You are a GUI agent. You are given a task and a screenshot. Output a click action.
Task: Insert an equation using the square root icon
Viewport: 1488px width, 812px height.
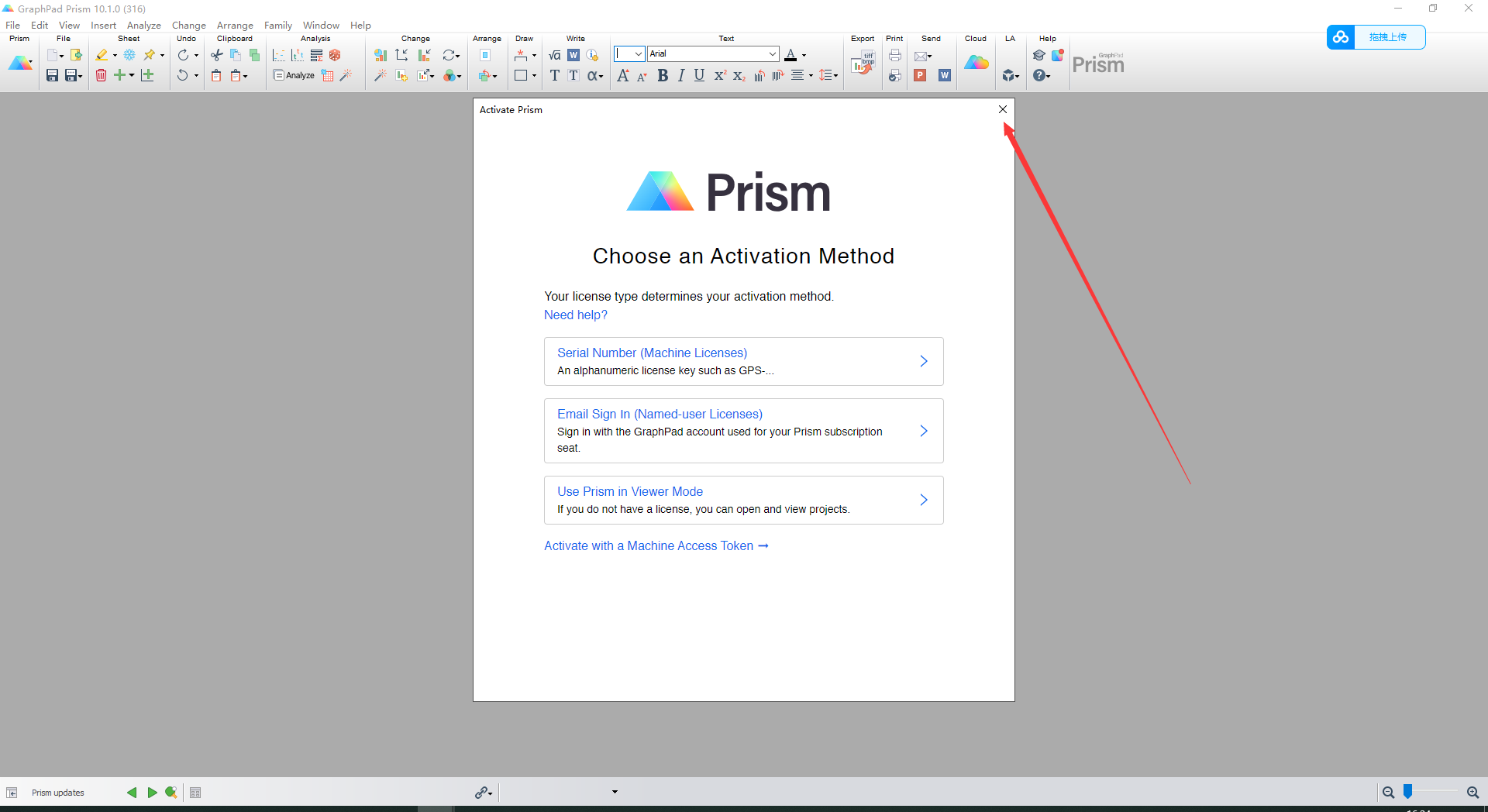[x=554, y=55]
